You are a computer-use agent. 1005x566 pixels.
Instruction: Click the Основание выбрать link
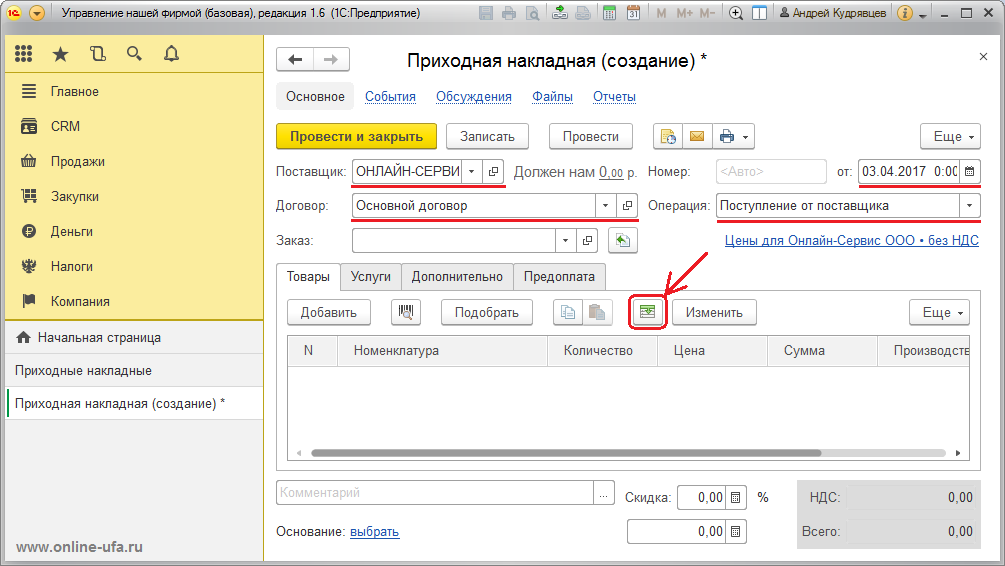[x=374, y=531]
